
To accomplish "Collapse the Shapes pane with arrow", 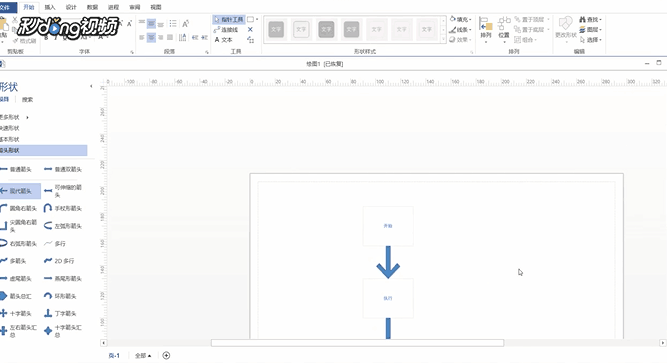I will tap(91, 86).
